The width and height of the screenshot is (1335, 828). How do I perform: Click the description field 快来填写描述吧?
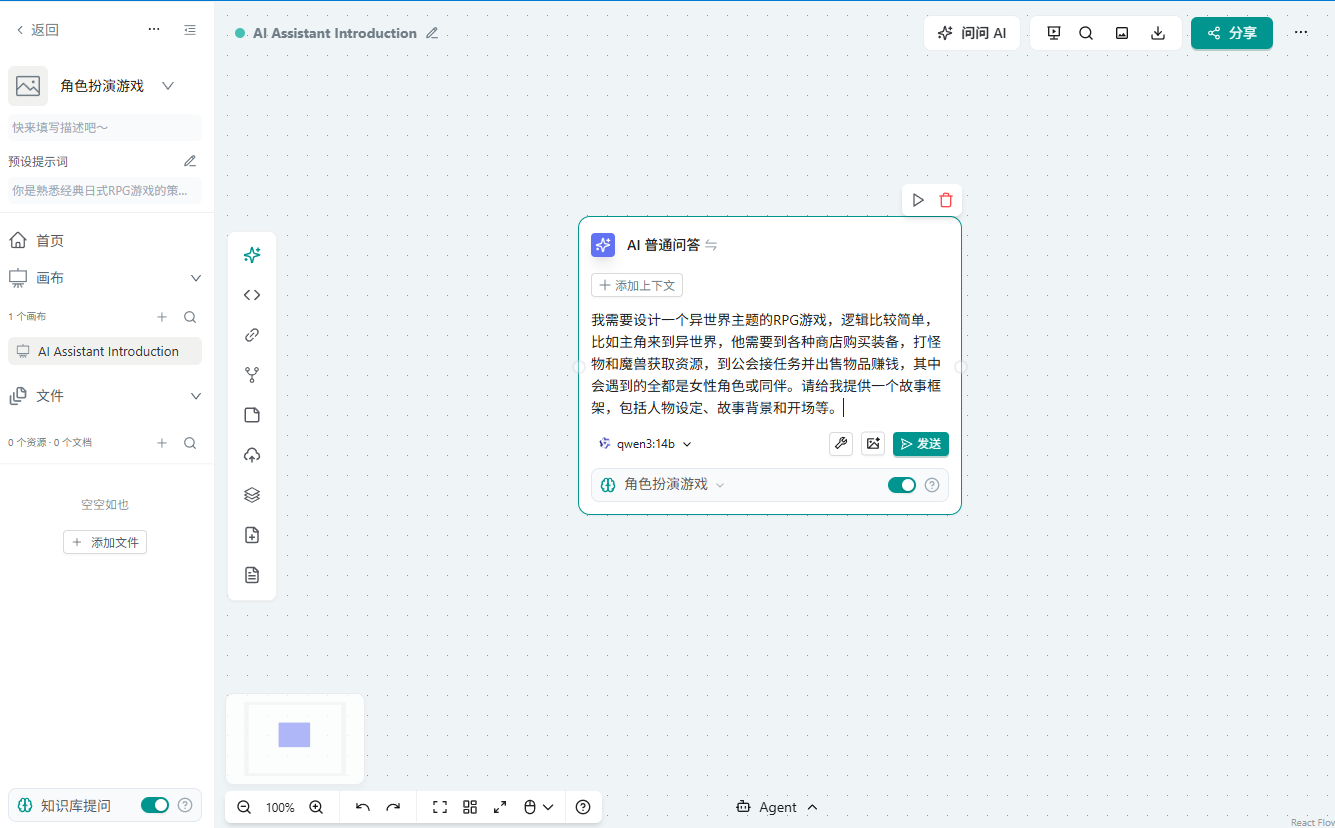(105, 128)
